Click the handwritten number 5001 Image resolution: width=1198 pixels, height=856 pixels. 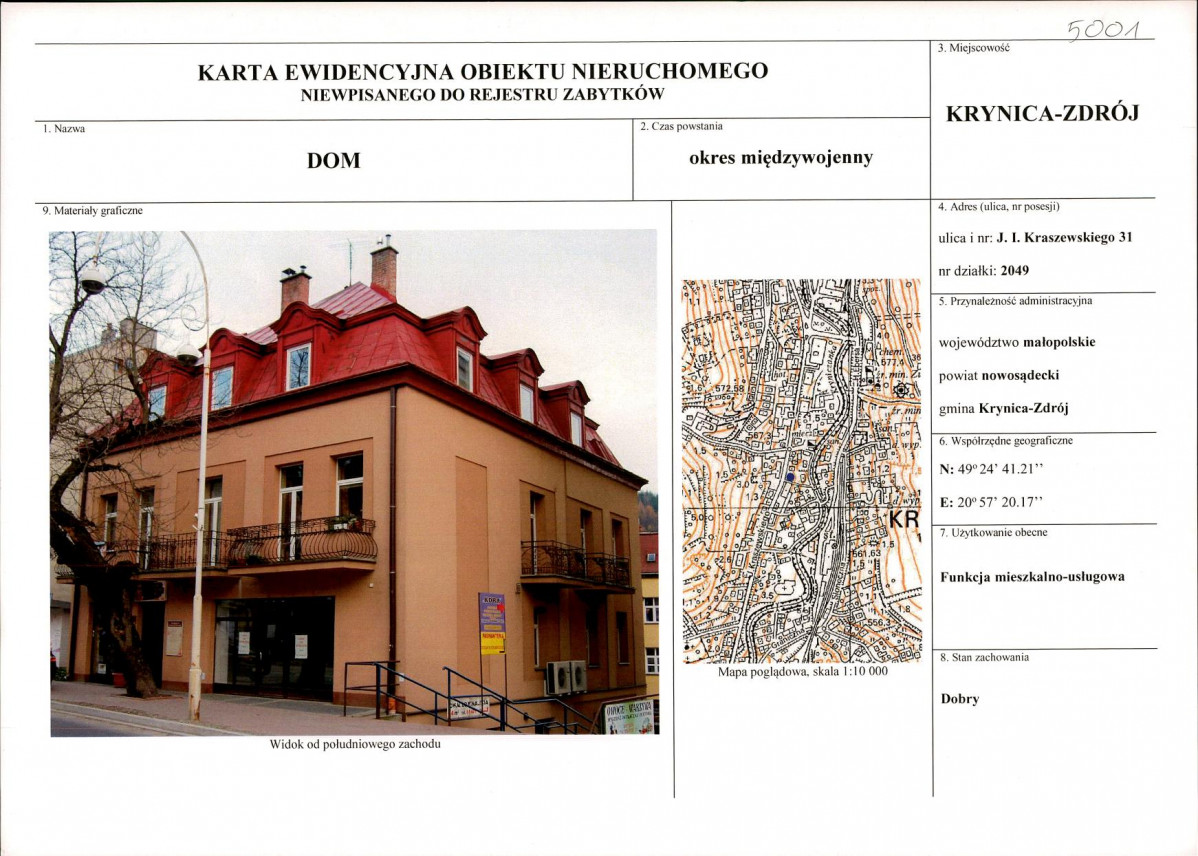pyautogui.click(x=1104, y=30)
